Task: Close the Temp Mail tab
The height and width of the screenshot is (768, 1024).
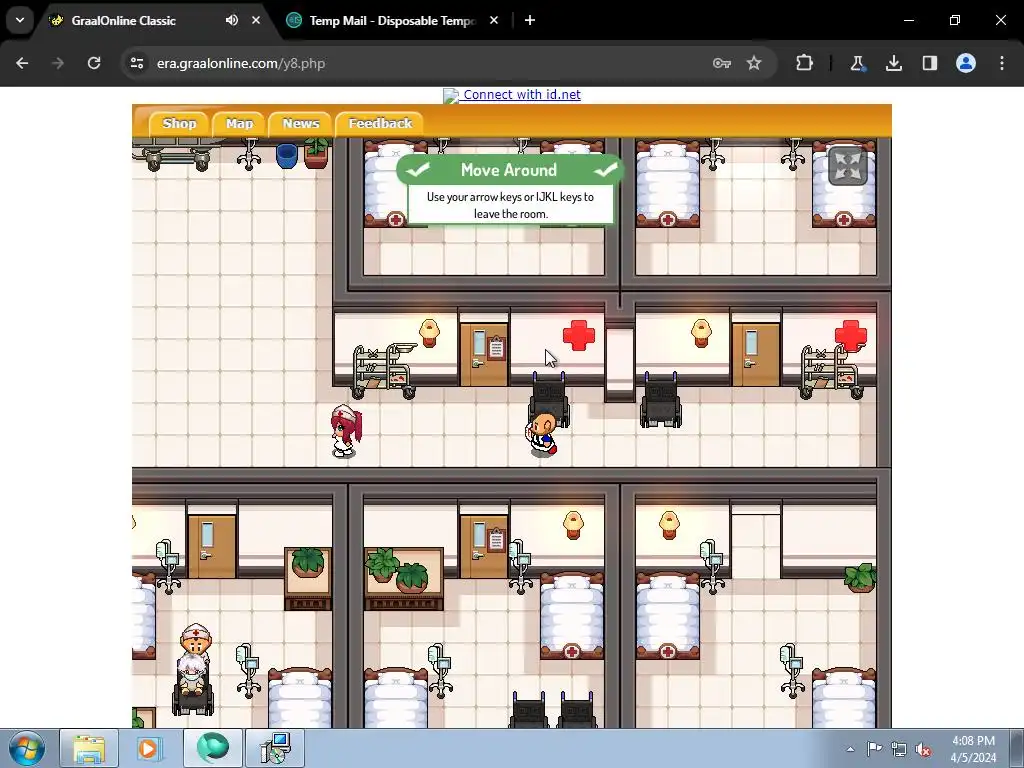Action: pyautogui.click(x=494, y=20)
